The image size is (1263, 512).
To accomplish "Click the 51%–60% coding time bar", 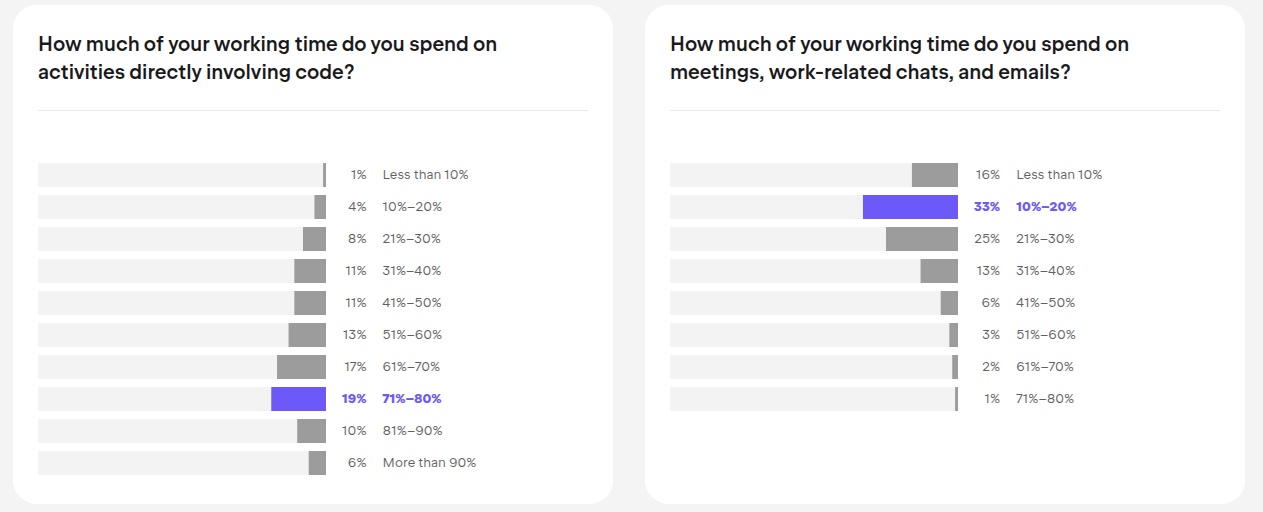I will [307, 335].
